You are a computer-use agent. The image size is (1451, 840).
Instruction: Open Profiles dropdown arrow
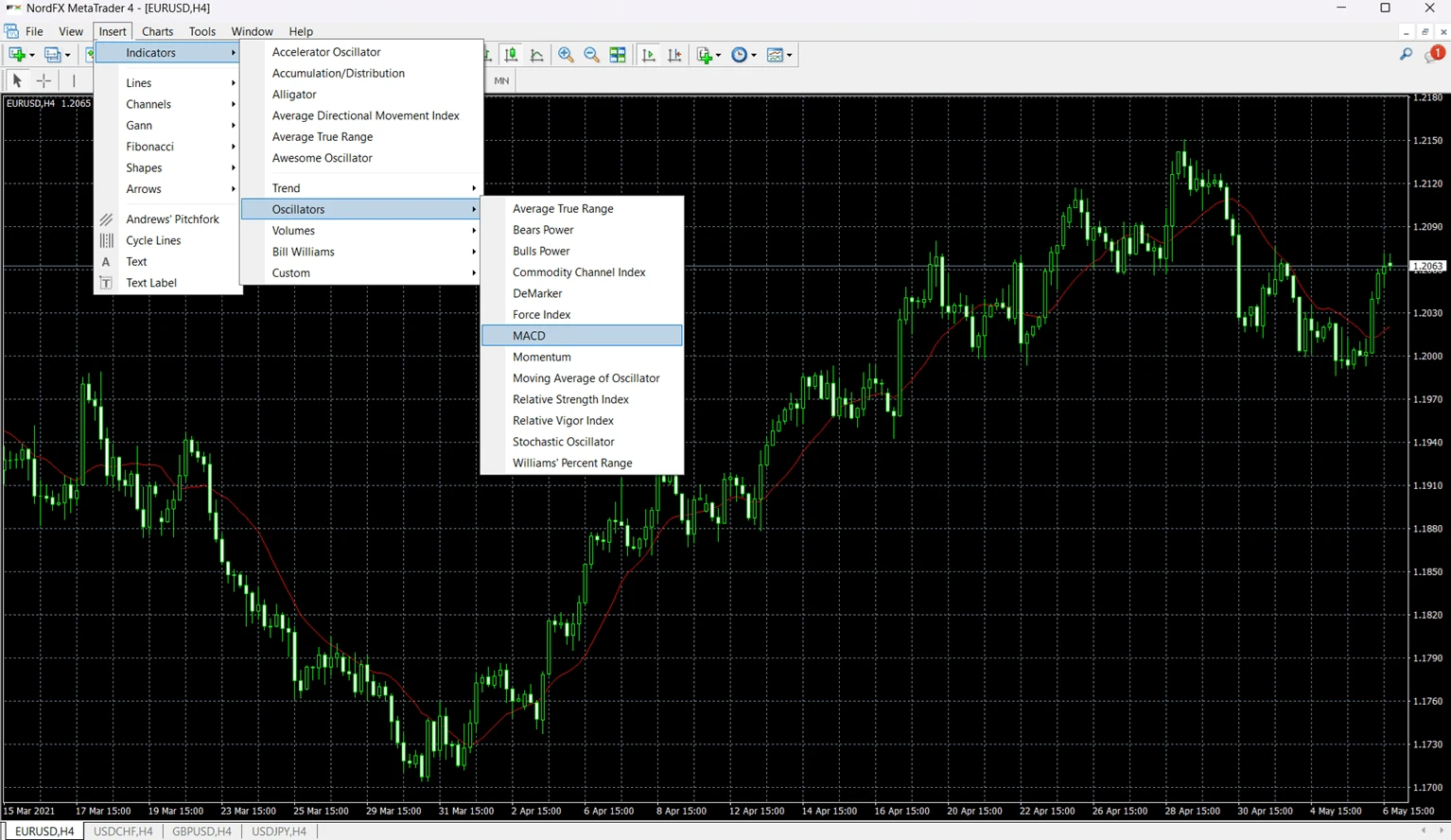coord(68,55)
